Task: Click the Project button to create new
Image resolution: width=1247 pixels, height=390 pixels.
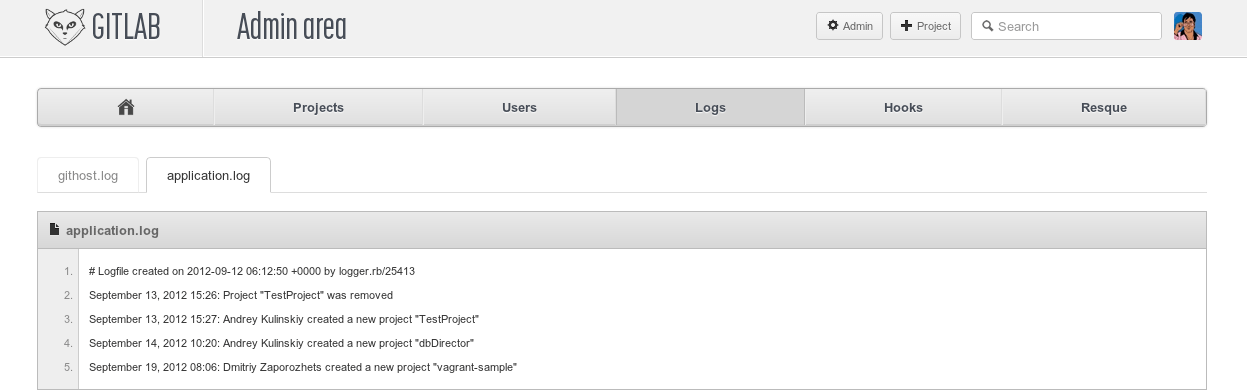Action: point(925,26)
